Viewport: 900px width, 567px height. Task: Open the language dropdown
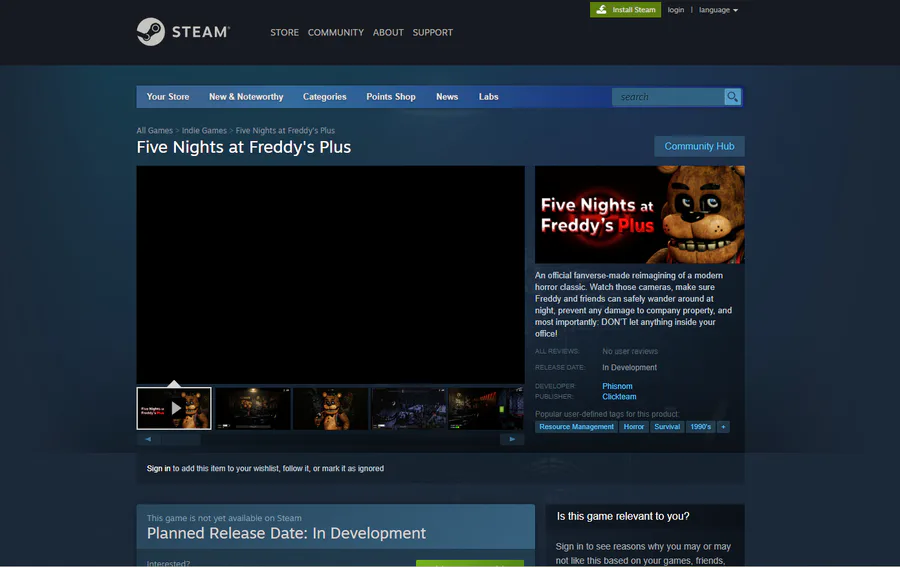pyautogui.click(x=718, y=10)
